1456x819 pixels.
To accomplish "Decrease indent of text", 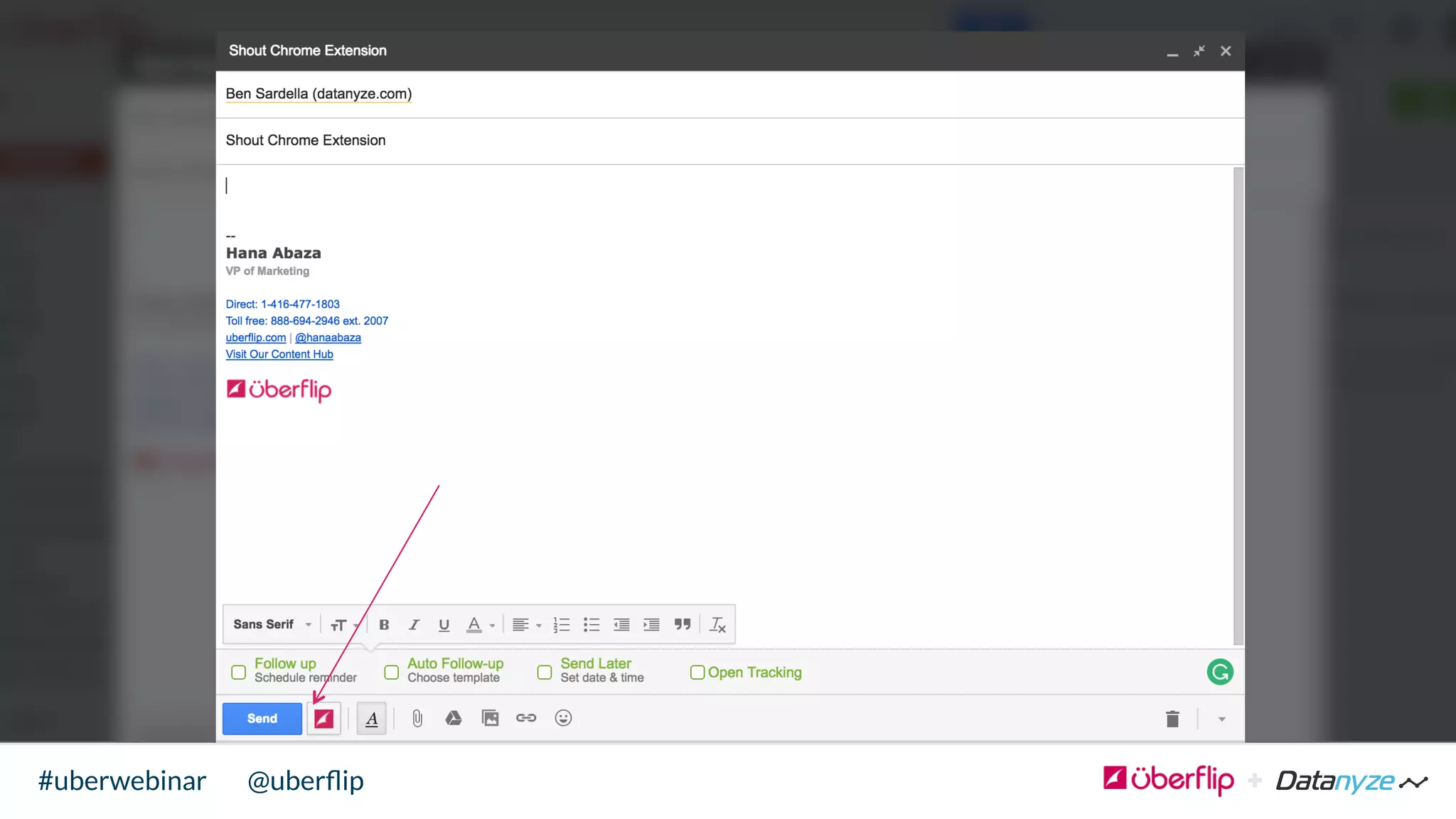I will click(x=621, y=624).
